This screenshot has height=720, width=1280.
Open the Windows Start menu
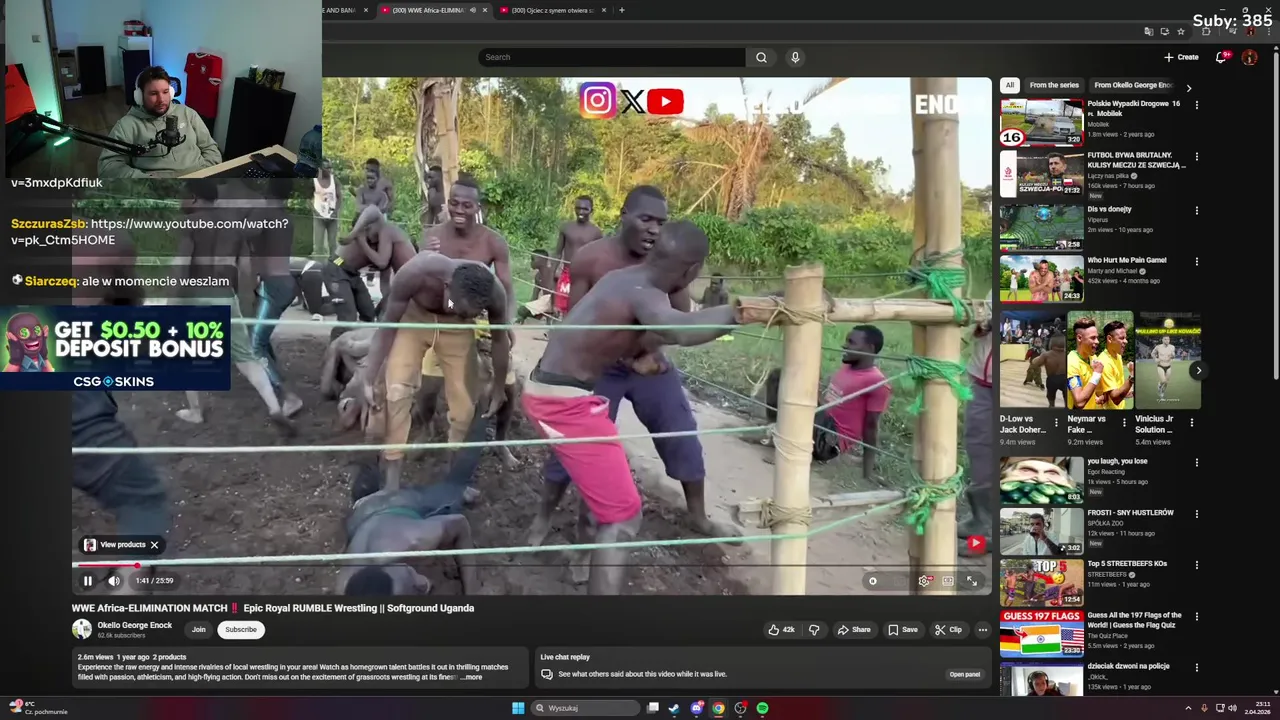pyautogui.click(x=518, y=708)
